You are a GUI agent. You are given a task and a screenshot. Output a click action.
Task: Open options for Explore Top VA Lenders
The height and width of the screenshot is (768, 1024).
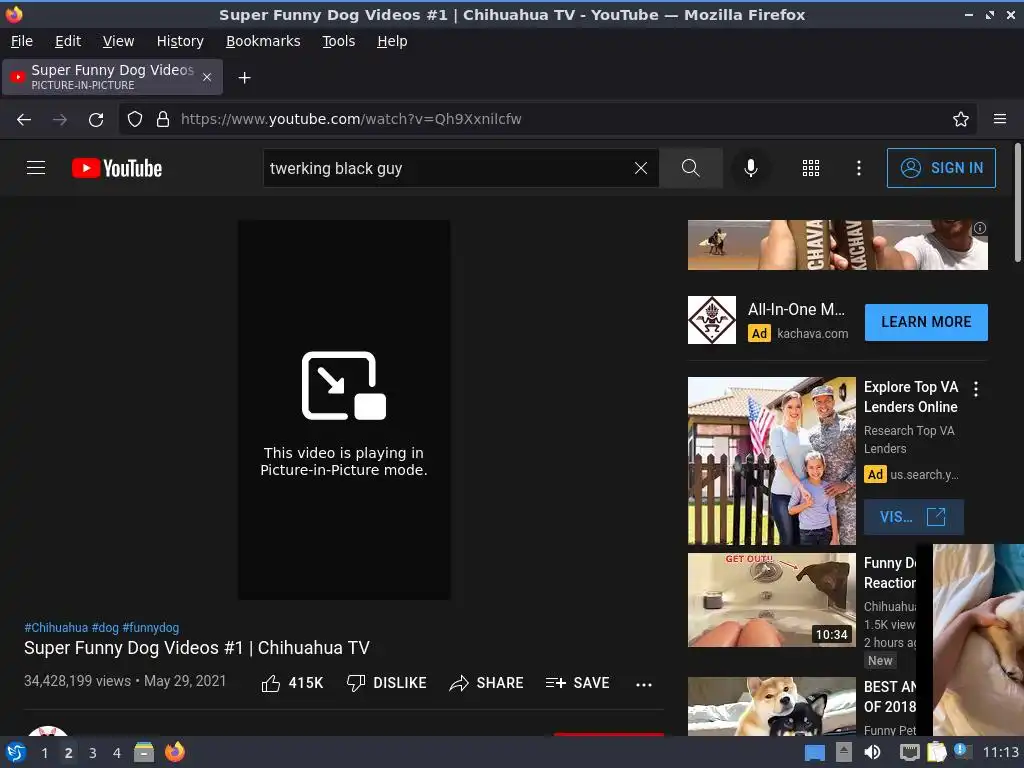pos(976,389)
